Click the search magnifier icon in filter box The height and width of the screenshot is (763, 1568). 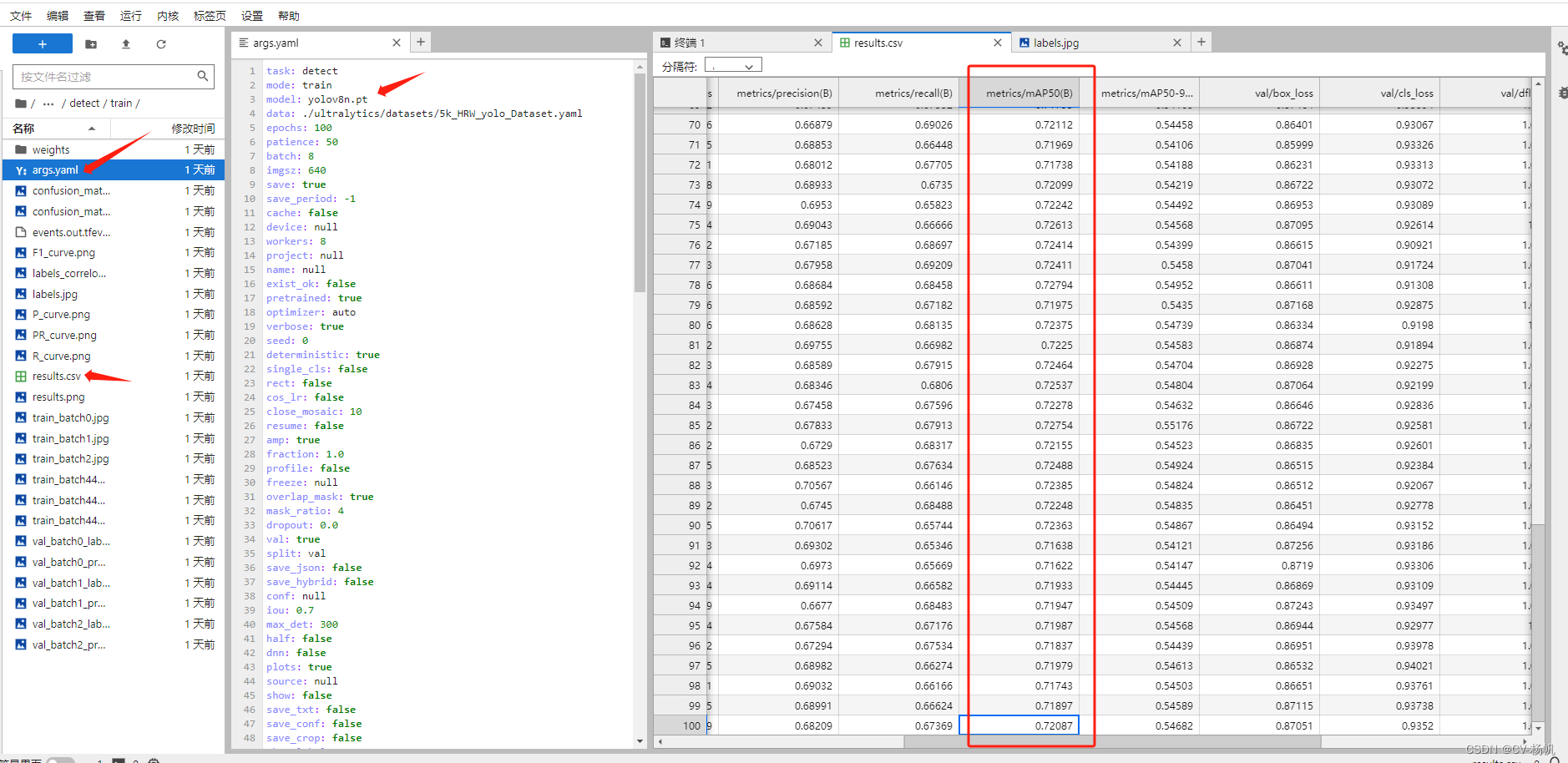(202, 76)
